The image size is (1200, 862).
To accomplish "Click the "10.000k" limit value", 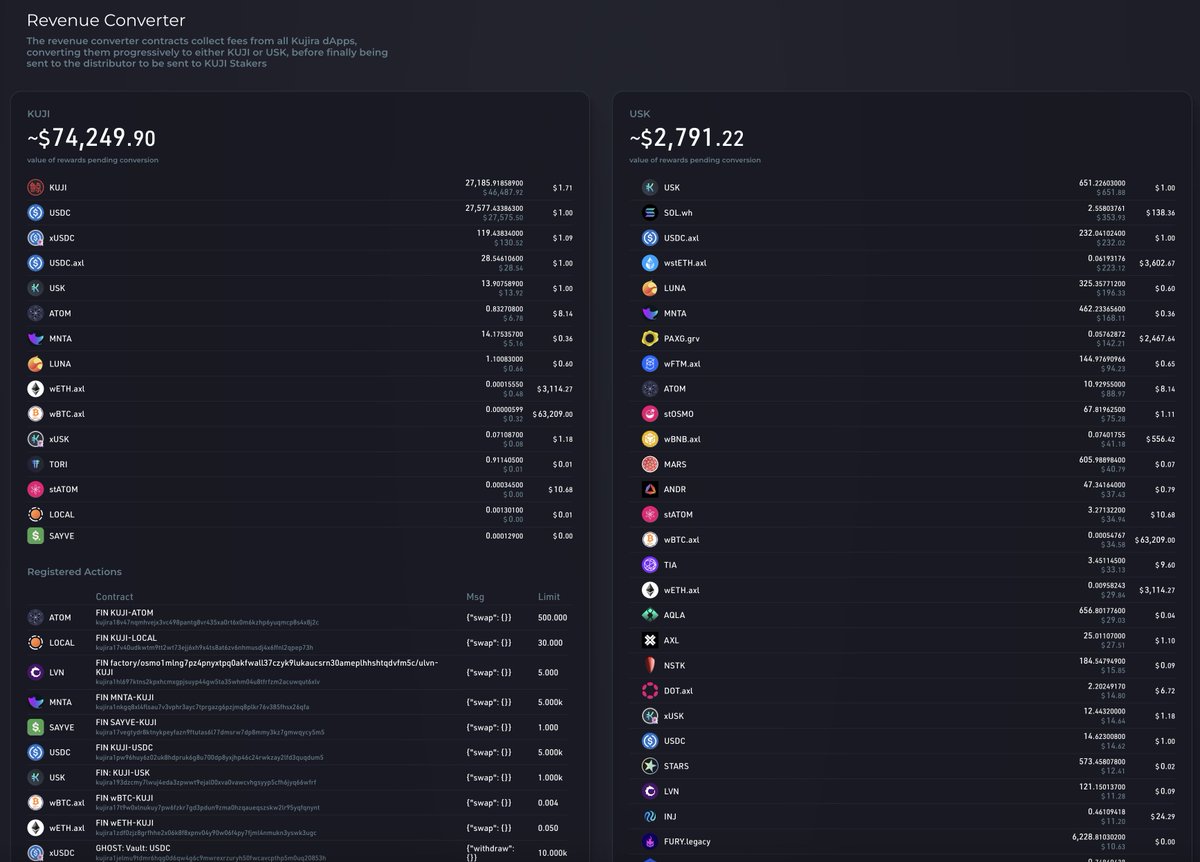I will point(553,853).
